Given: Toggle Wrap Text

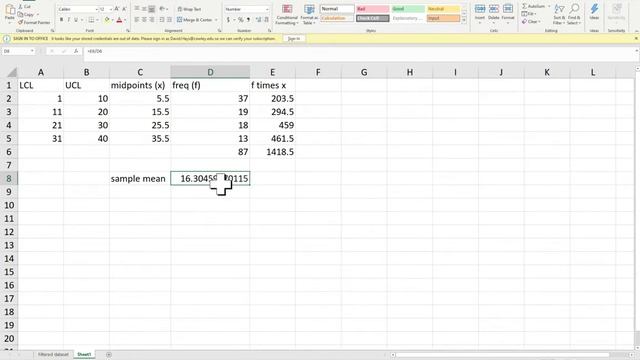Looking at the screenshot, I should pyautogui.click(x=189, y=9).
